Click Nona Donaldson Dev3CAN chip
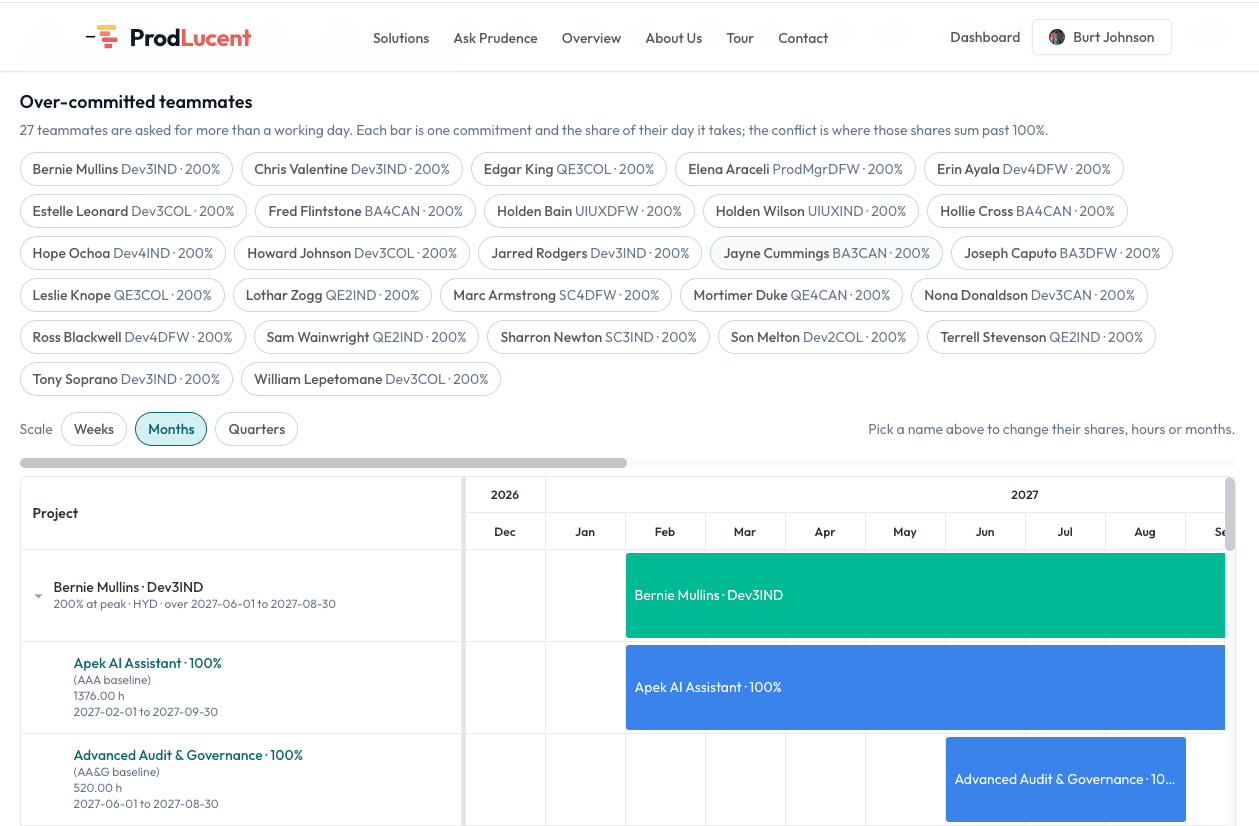Screen dimensions: 1259x826 tap(1029, 295)
